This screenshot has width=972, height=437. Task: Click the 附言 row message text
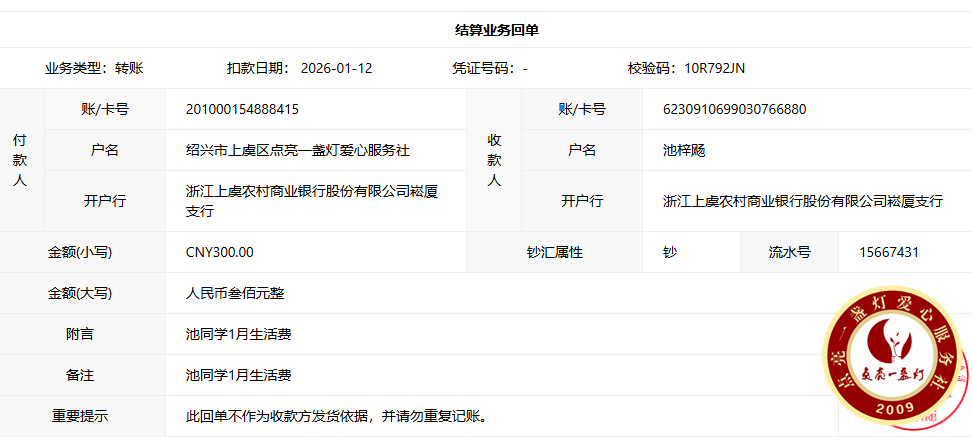coord(238,334)
